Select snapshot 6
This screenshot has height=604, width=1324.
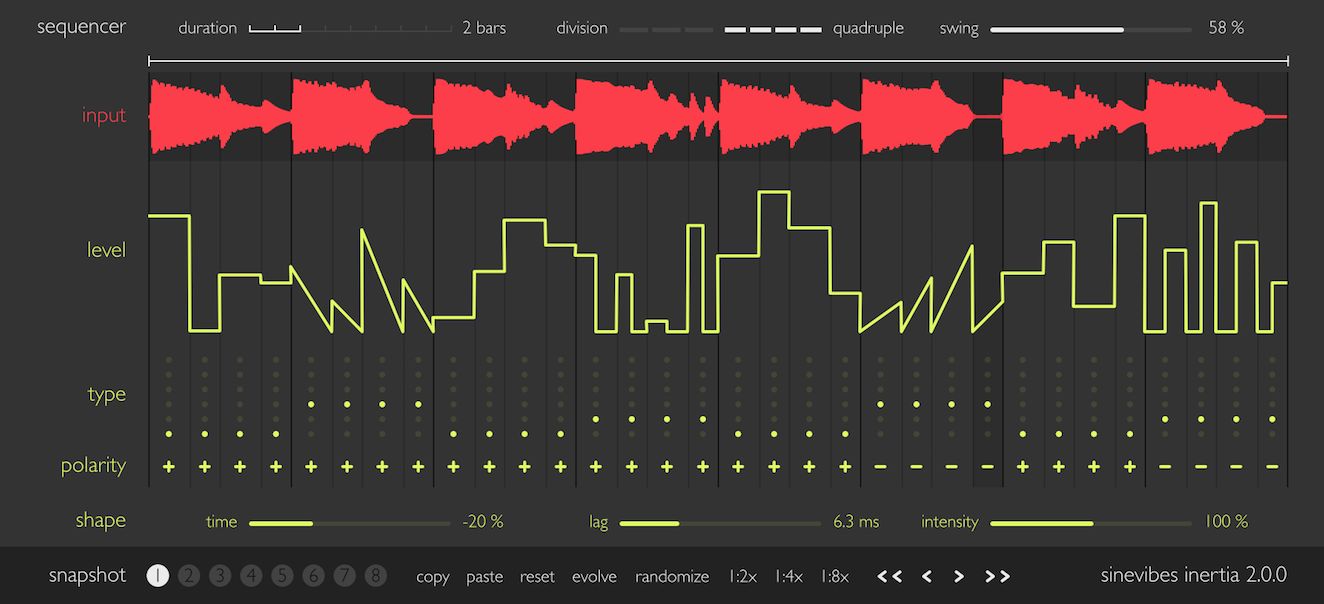(314, 575)
